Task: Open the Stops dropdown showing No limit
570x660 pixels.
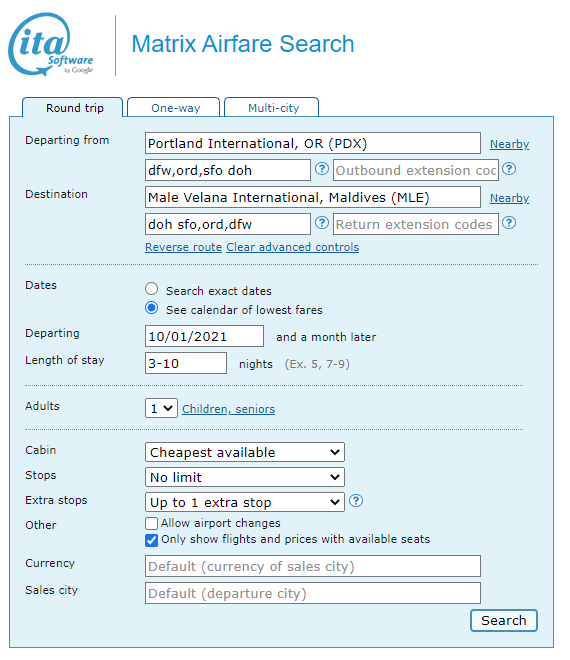Action: pos(245,477)
